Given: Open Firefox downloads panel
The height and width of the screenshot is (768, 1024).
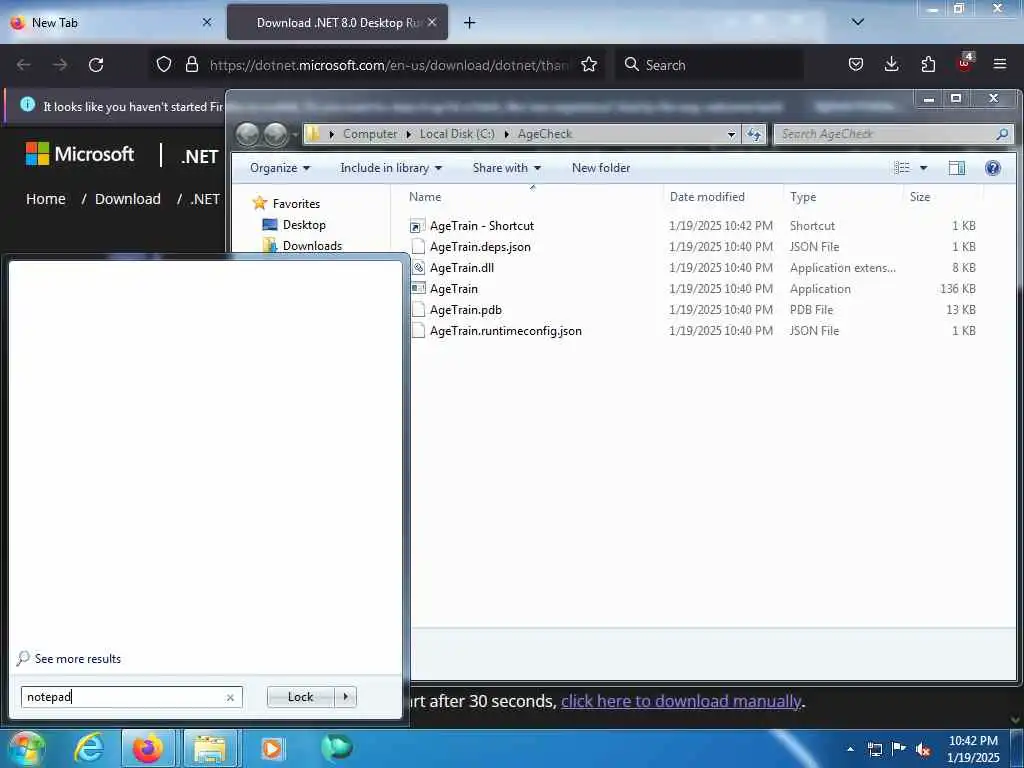Looking at the screenshot, I should tap(891, 65).
